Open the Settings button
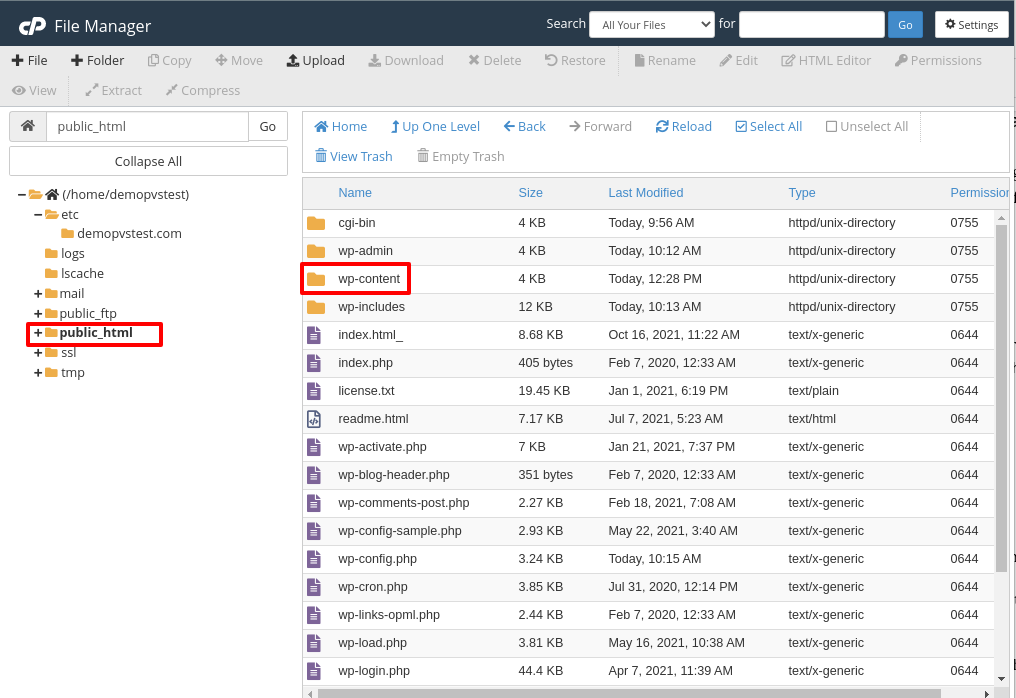This screenshot has width=1016, height=698. tap(971, 25)
